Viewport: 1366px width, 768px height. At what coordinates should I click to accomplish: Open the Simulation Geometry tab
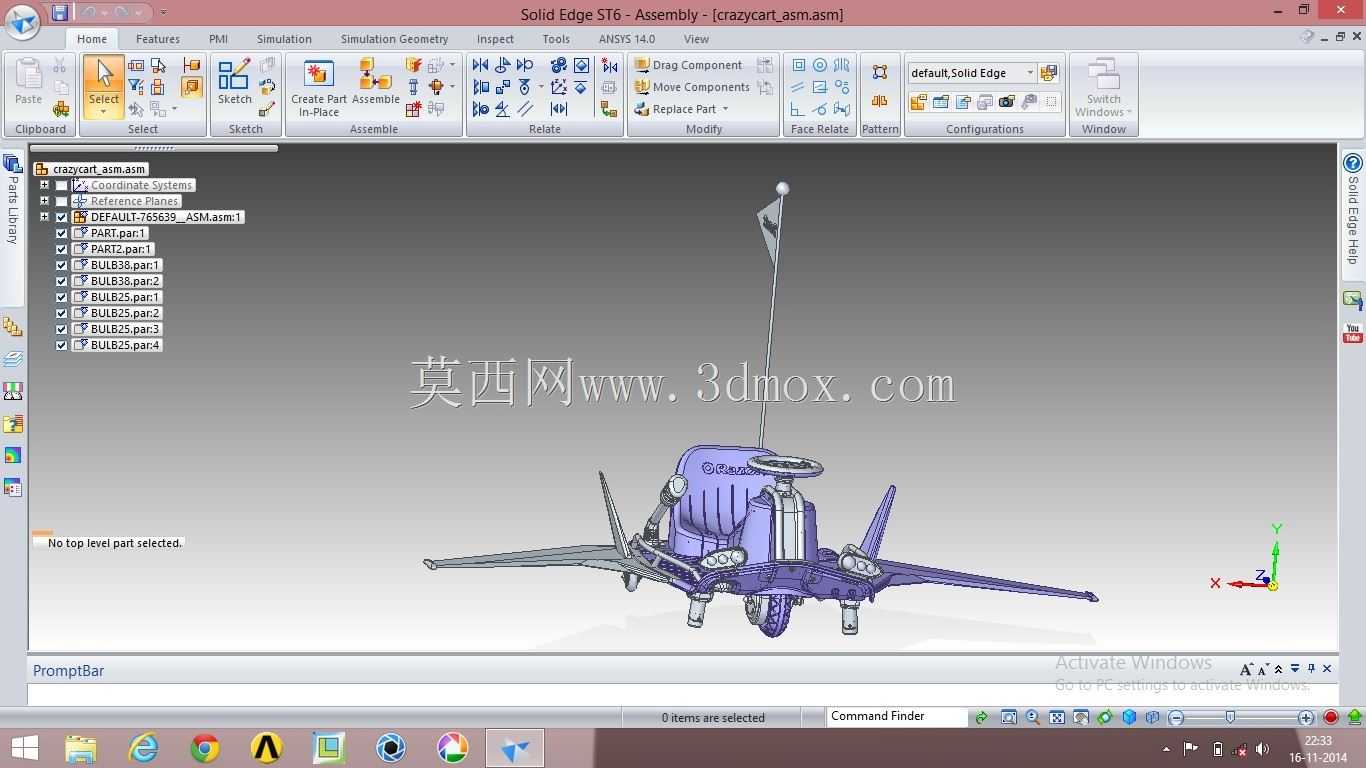[394, 39]
